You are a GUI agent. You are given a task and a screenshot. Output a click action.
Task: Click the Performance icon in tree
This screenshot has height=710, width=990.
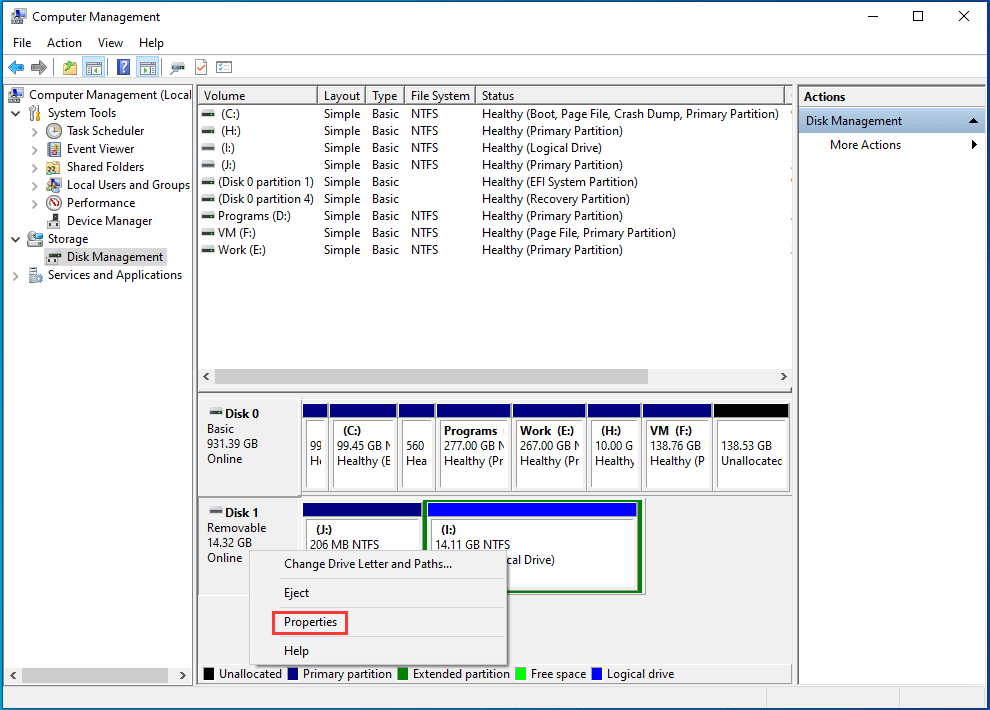pyautogui.click(x=54, y=203)
